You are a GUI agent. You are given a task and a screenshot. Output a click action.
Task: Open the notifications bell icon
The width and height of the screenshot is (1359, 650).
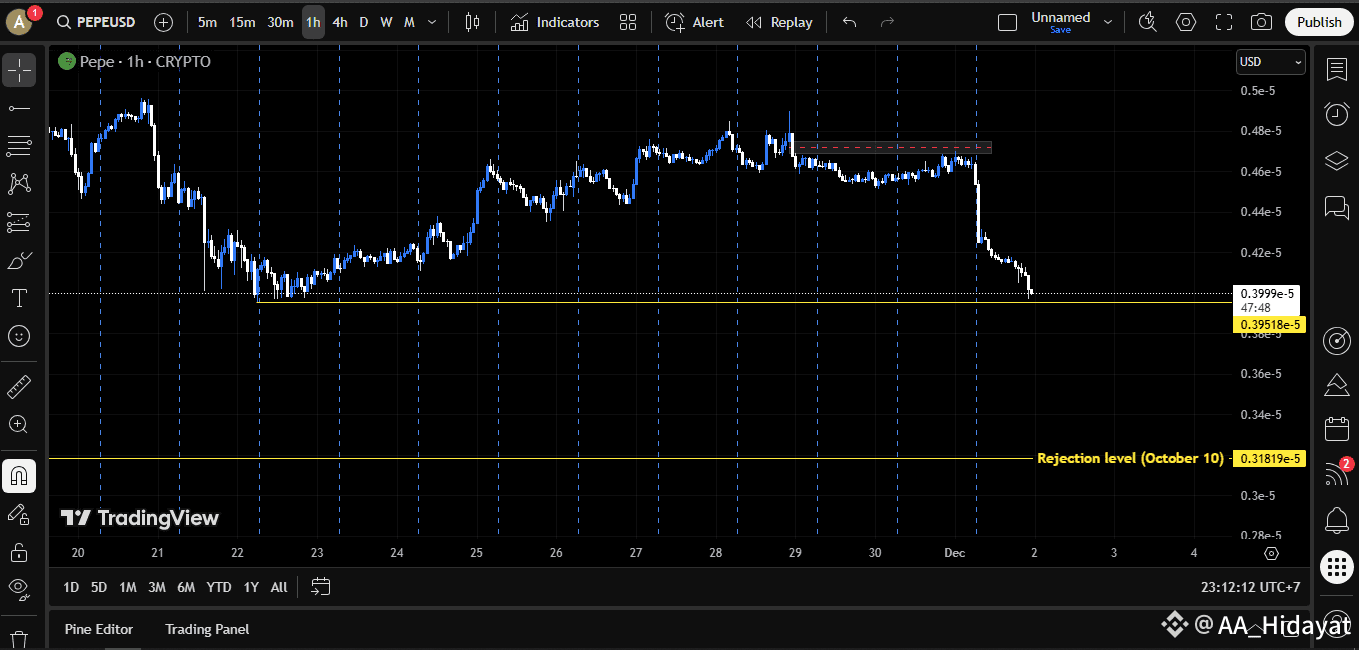tap(1337, 520)
